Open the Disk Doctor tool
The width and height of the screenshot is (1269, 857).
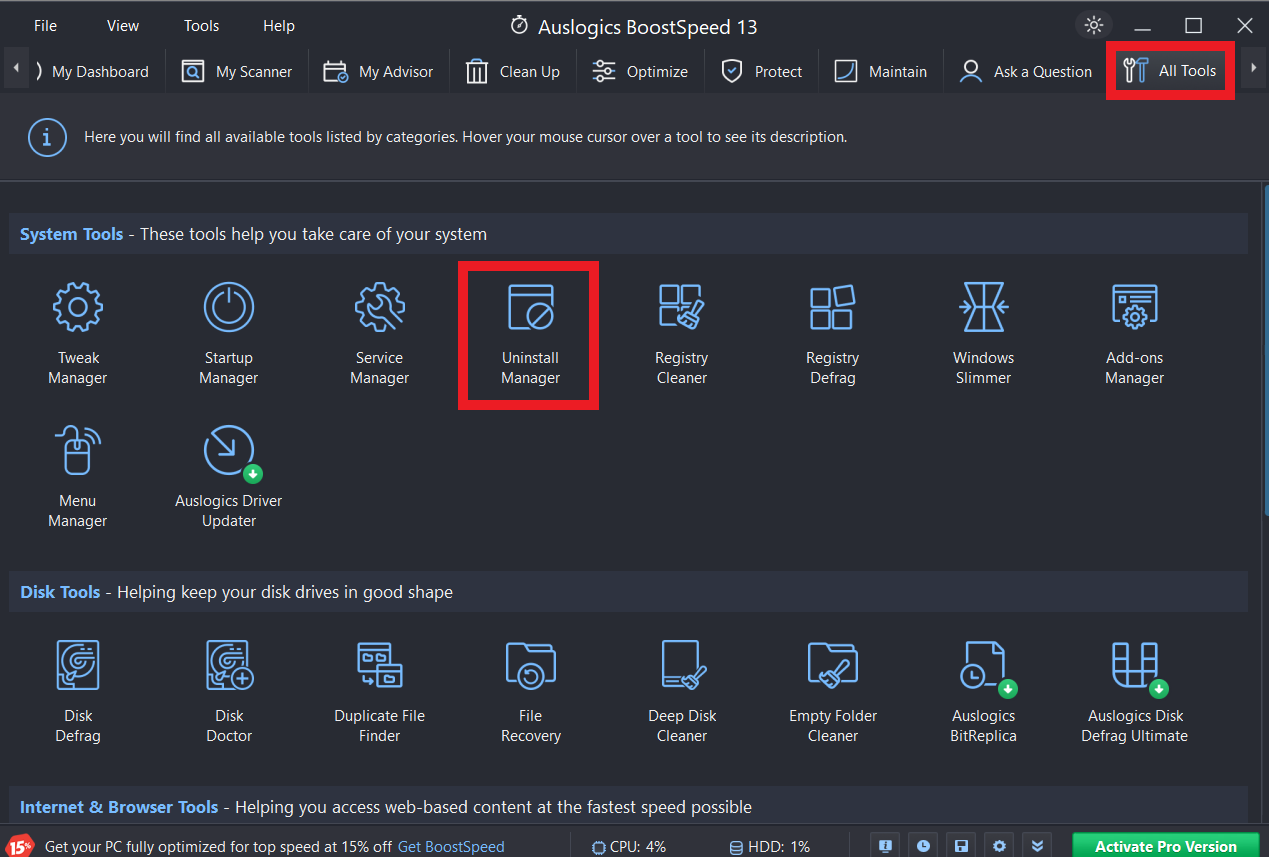pos(228,691)
